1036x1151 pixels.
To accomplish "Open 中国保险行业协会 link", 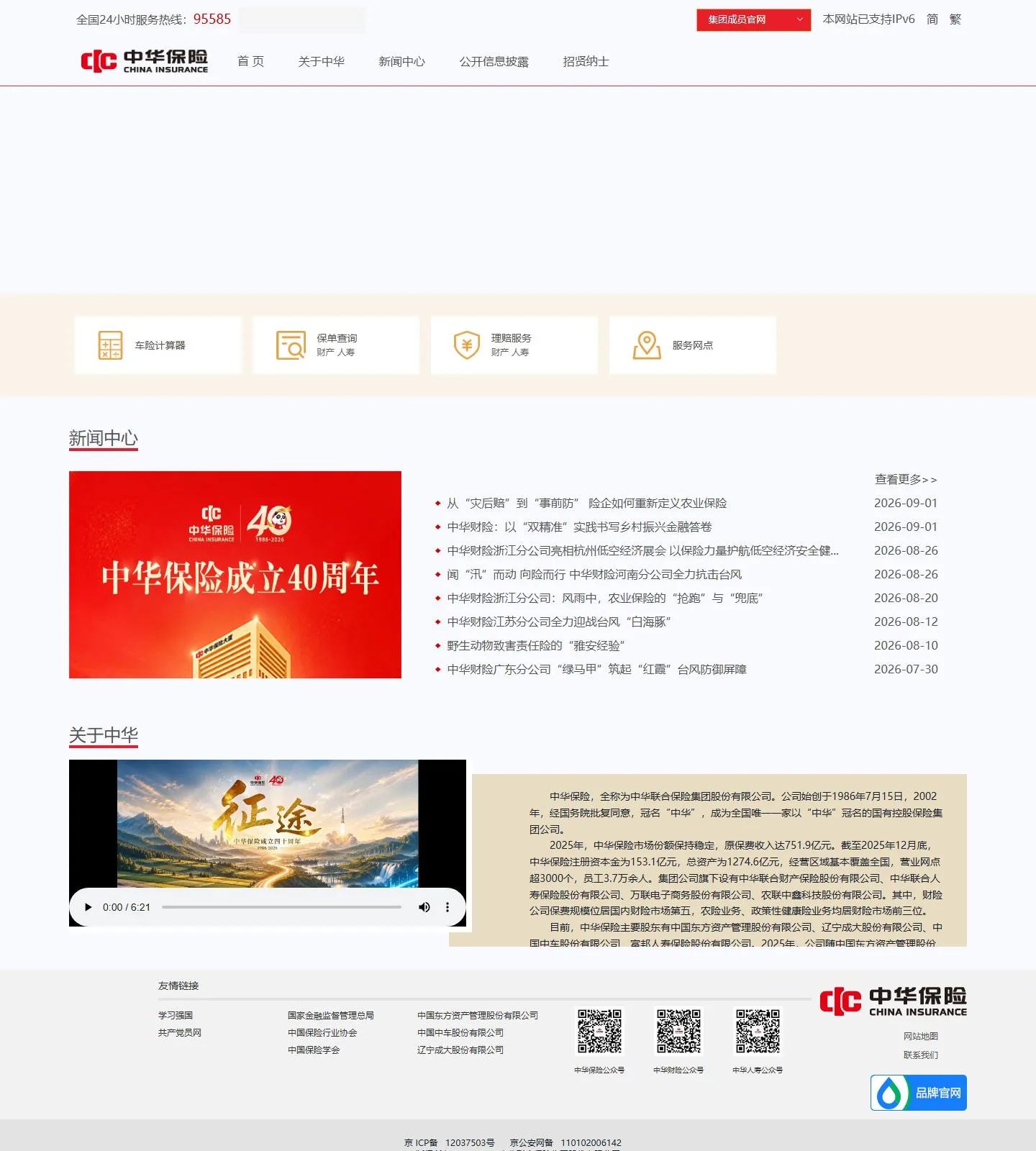I will click(322, 1032).
